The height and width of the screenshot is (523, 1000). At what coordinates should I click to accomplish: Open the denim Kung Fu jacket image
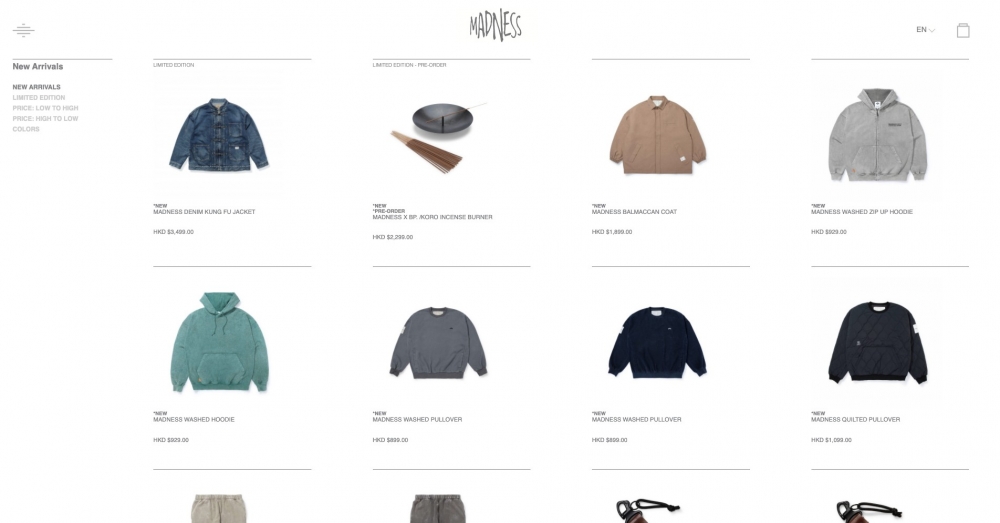click(219, 135)
